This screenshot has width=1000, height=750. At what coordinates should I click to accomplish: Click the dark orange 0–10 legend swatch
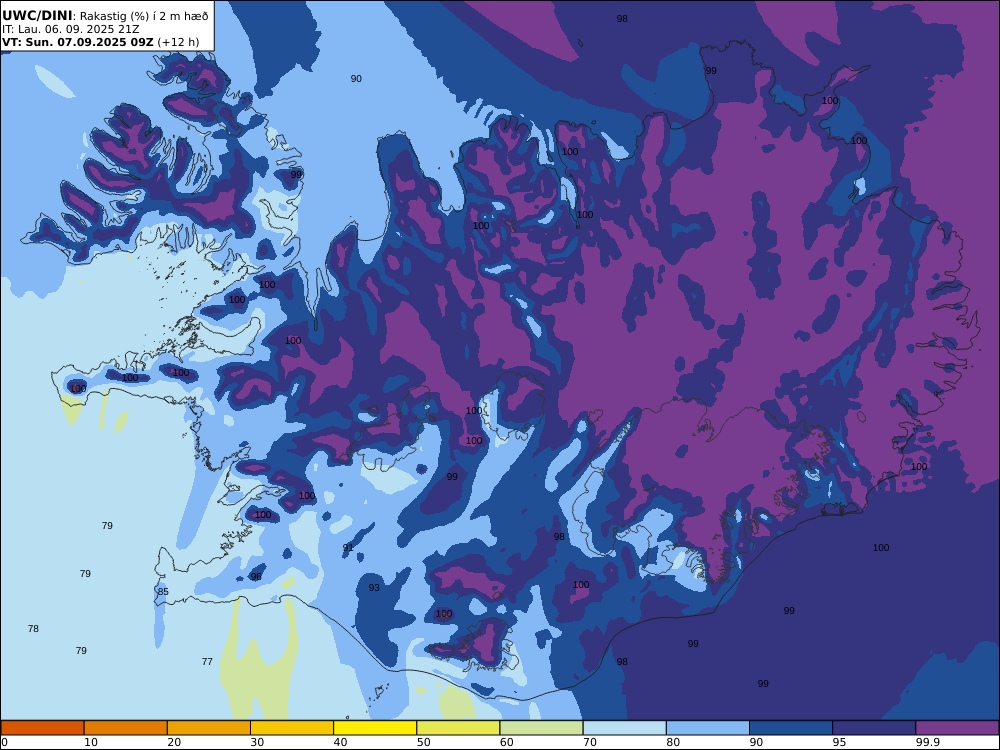click(42, 728)
